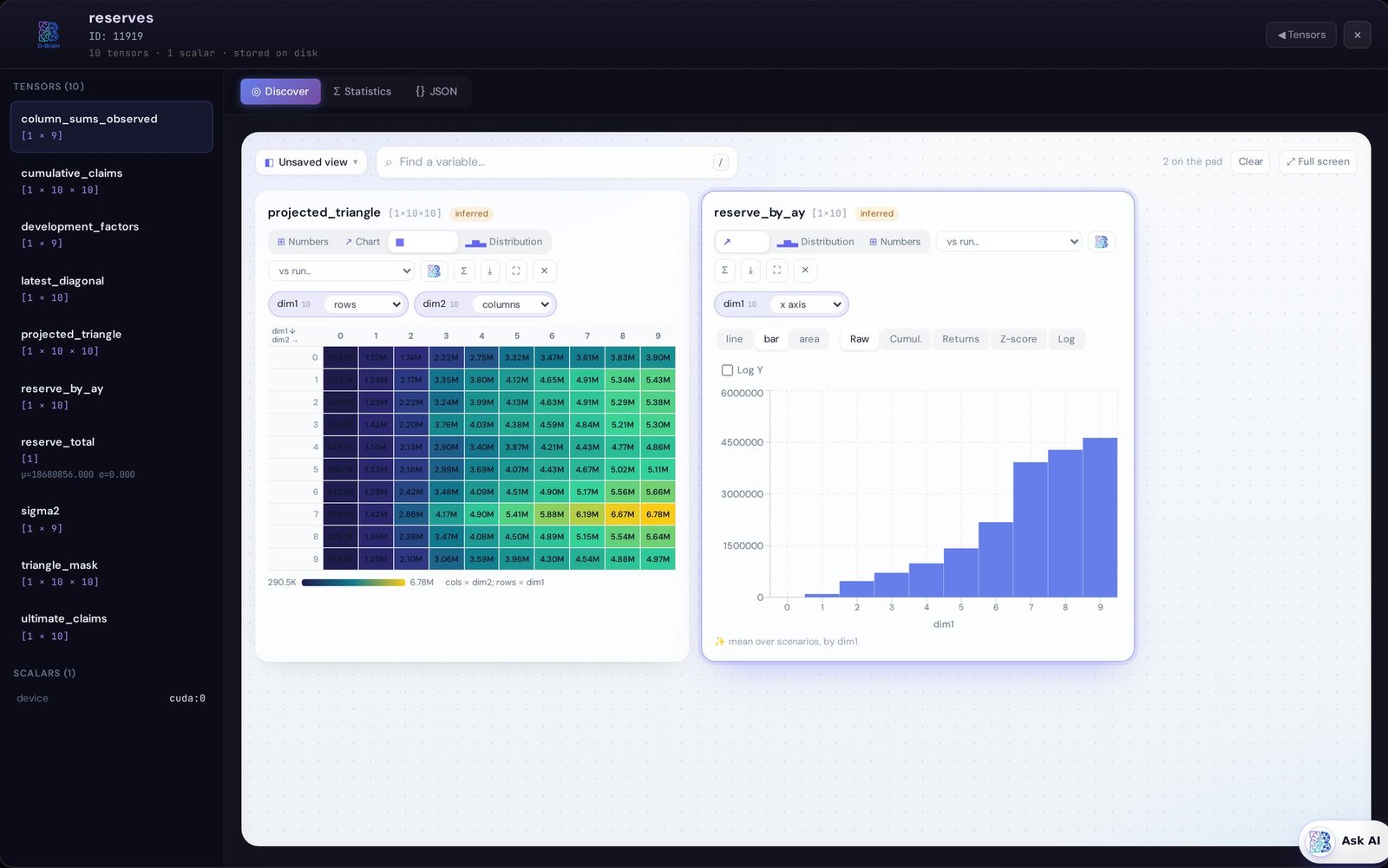This screenshot has width=1388, height=868.
Task: Expand the Unsaved view dropdown
Action: pos(311,162)
